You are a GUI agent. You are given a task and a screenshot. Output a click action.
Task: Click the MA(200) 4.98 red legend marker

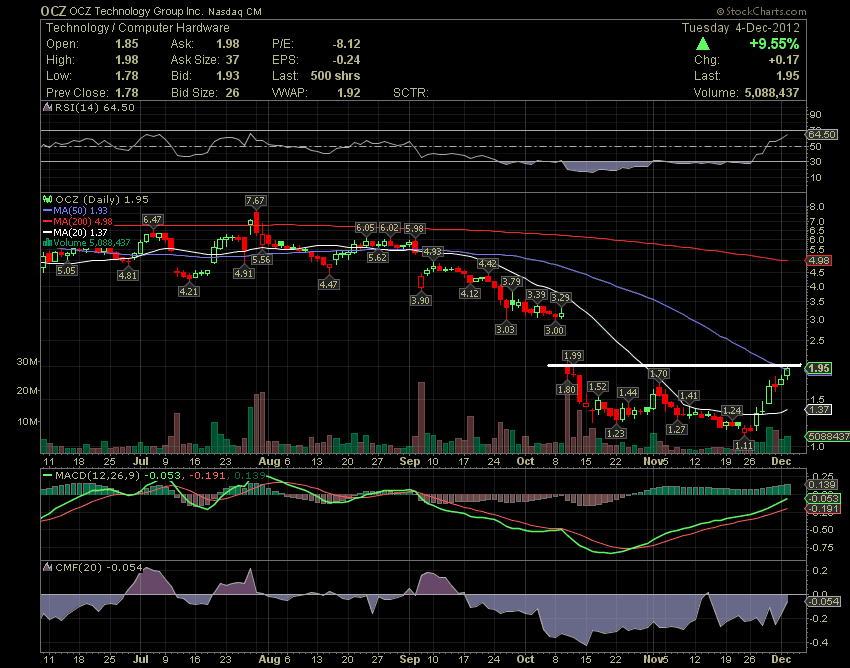pyautogui.click(x=46, y=220)
